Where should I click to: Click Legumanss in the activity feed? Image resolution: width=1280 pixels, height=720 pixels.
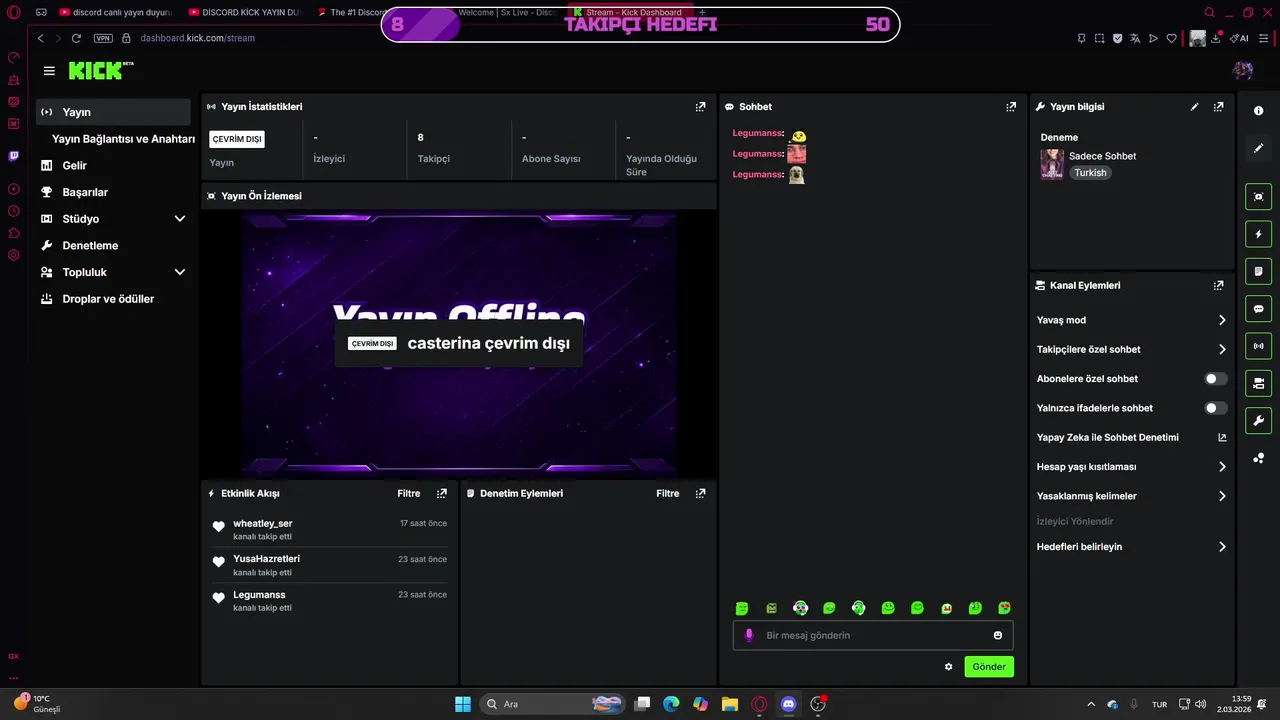pos(259,595)
